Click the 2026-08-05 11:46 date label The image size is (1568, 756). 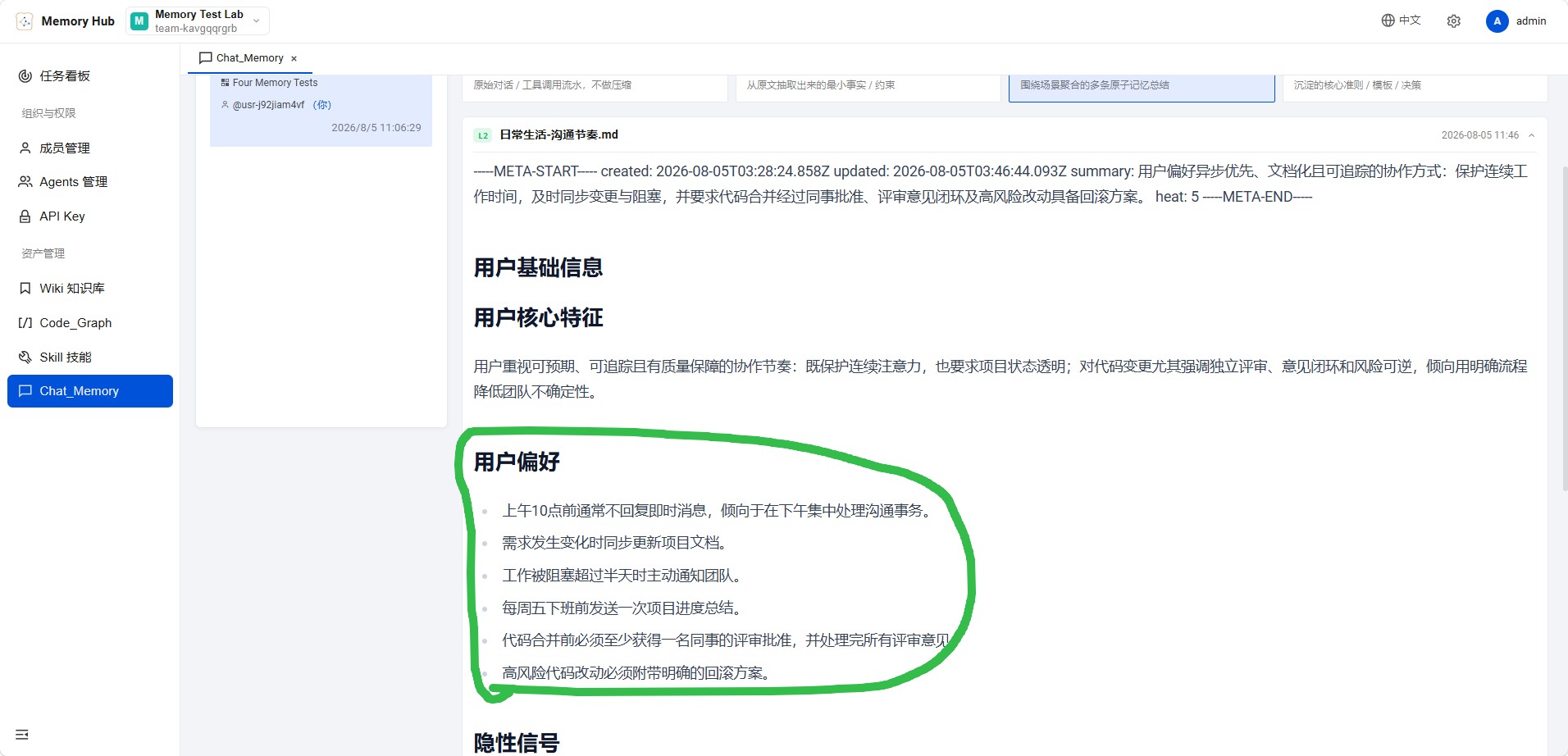coord(1480,135)
